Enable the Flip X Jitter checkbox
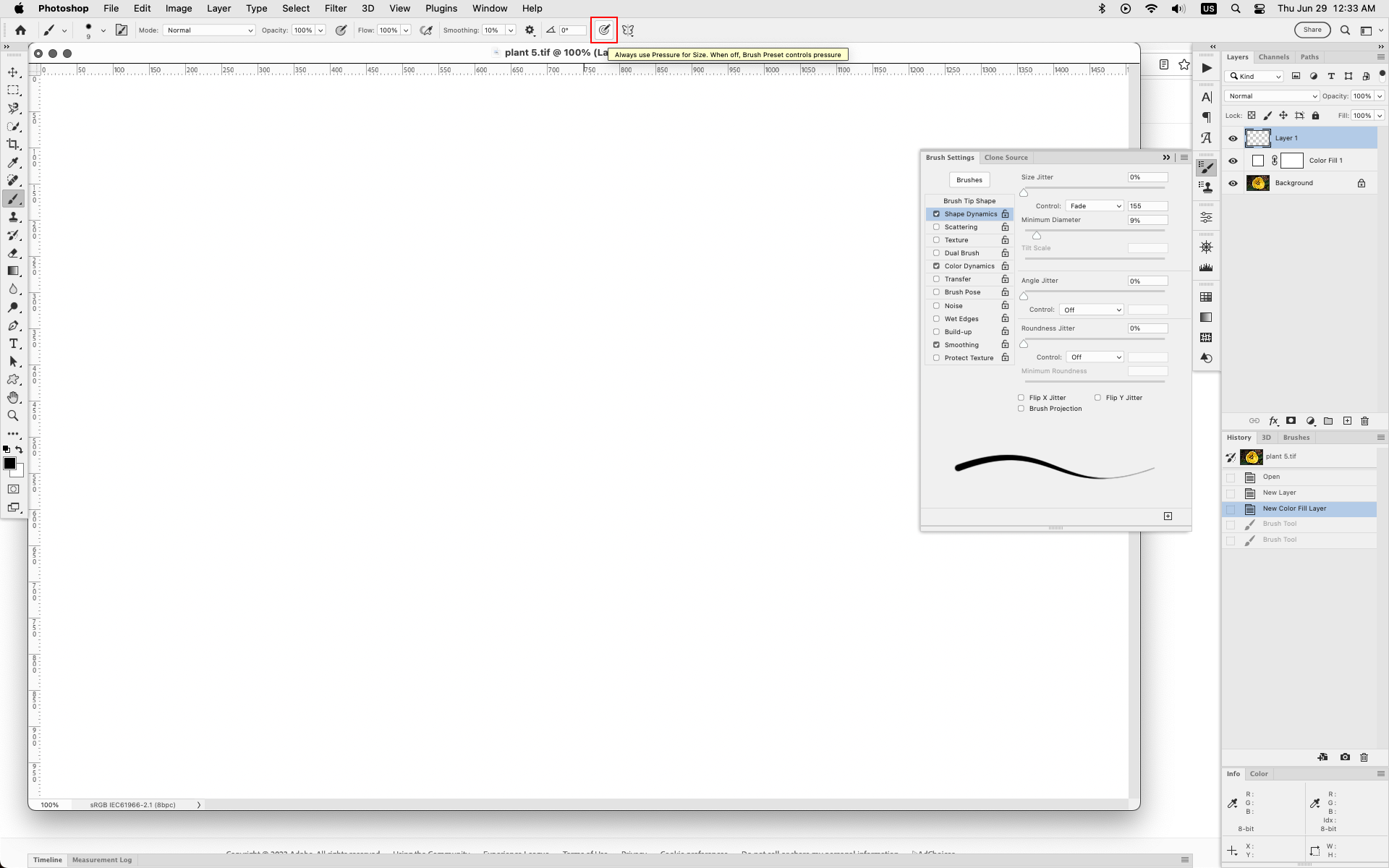The image size is (1389, 868). [1021, 397]
